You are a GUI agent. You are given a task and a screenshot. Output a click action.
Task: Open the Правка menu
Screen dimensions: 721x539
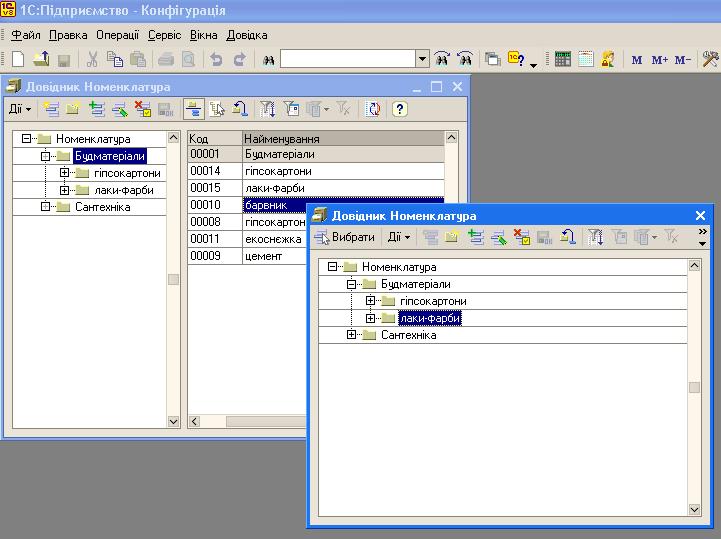[x=68, y=35]
